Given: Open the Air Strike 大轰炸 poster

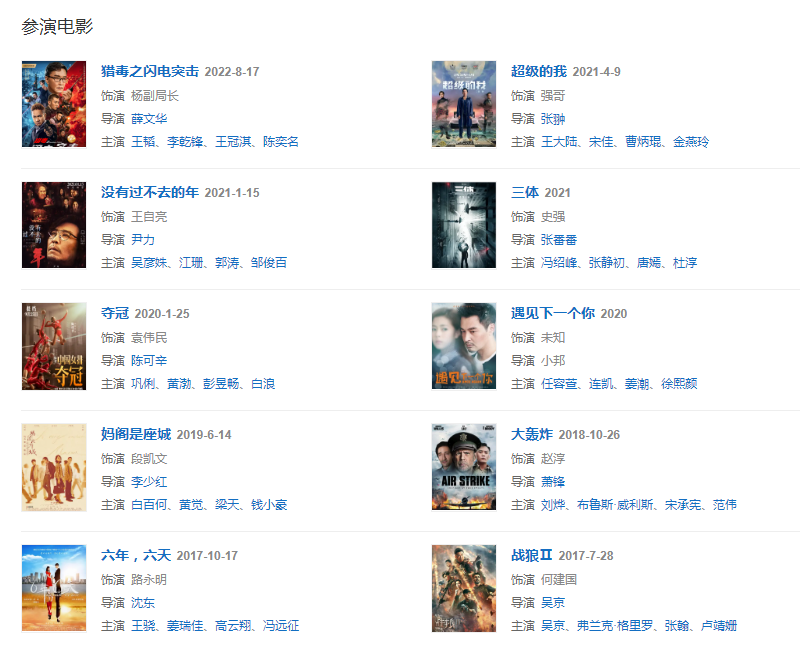Looking at the screenshot, I should [x=464, y=467].
